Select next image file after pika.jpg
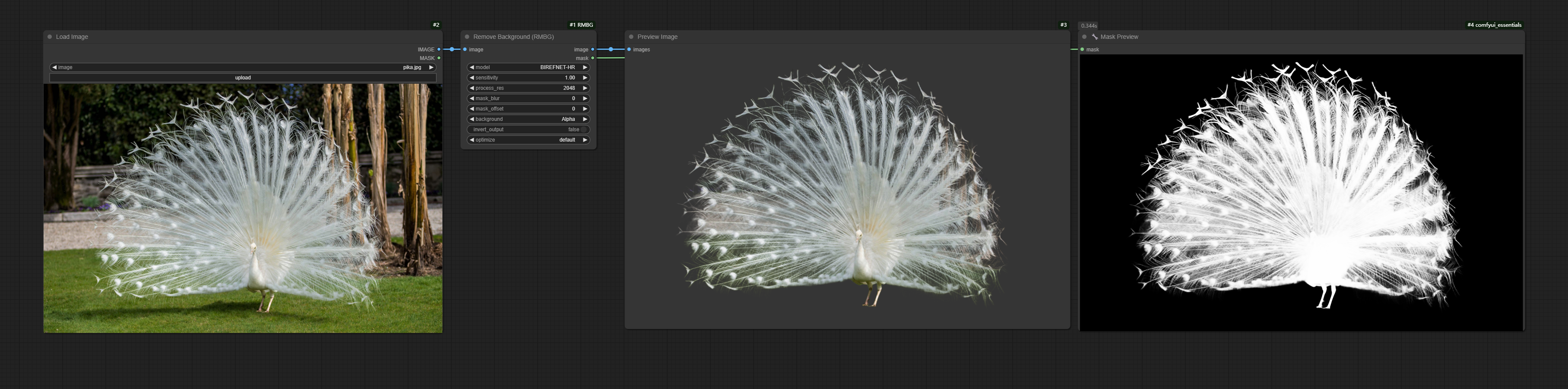Image resolution: width=1568 pixels, height=389 pixels. click(x=431, y=68)
